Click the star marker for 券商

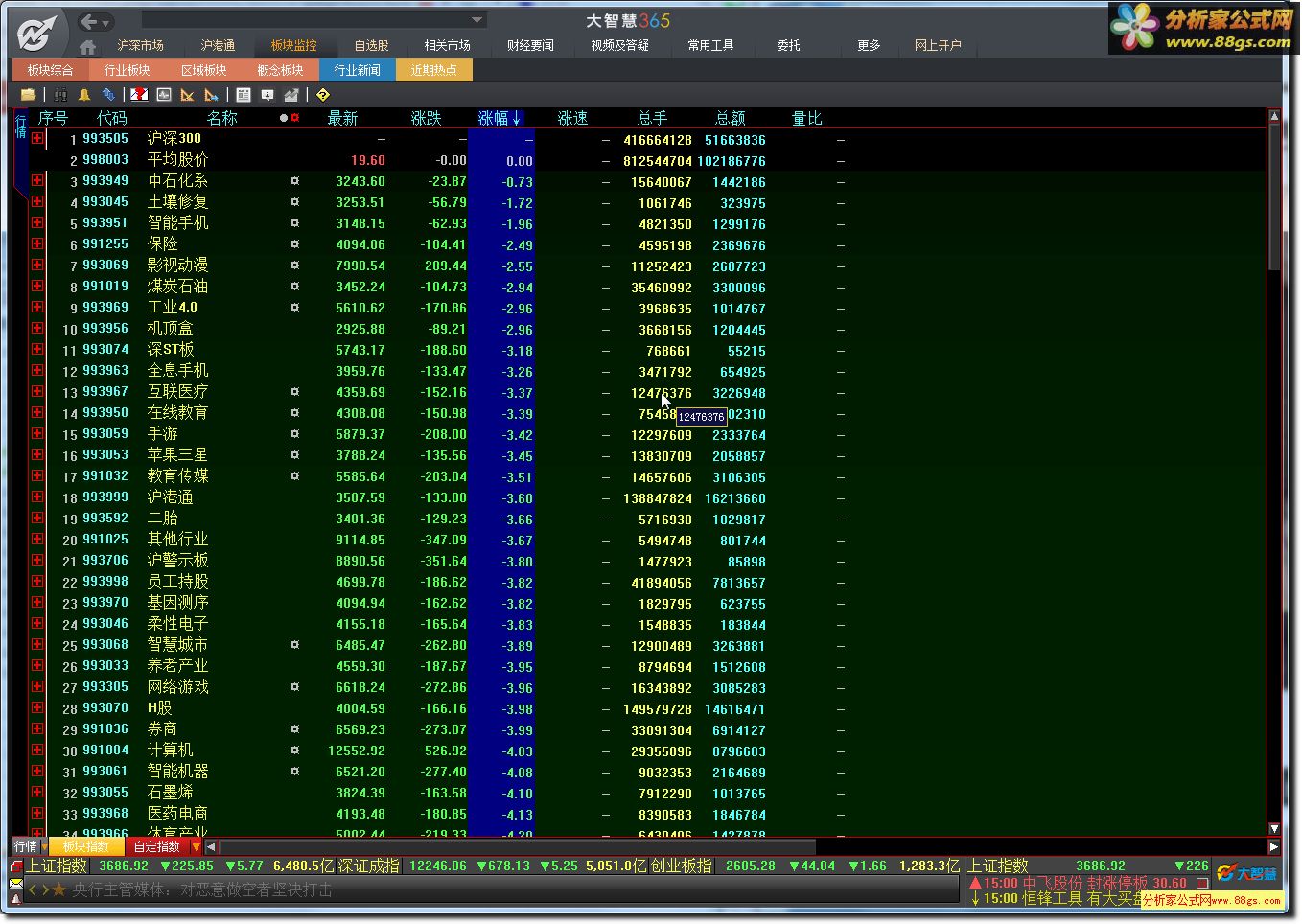click(294, 728)
